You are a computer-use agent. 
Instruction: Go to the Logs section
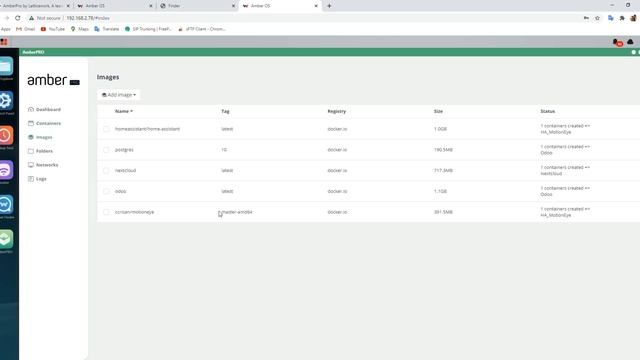click(41, 179)
